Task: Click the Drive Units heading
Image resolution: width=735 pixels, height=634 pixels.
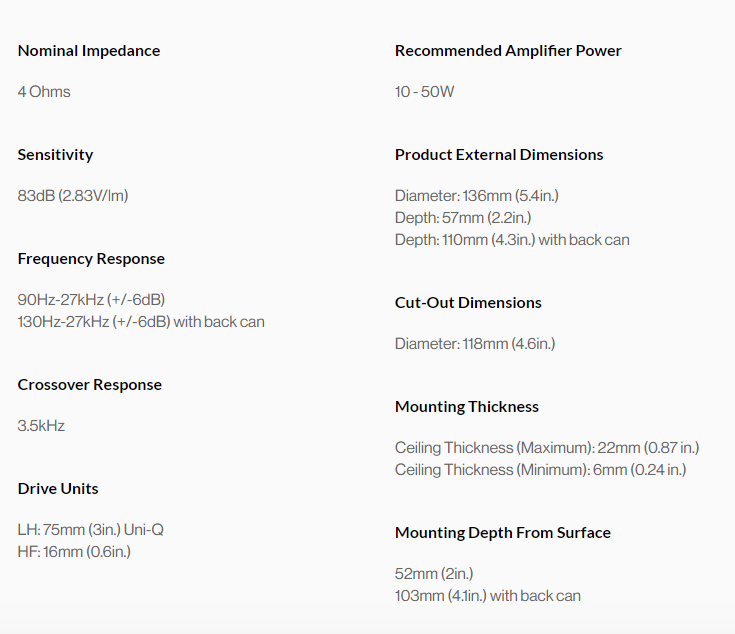Action: 58,489
